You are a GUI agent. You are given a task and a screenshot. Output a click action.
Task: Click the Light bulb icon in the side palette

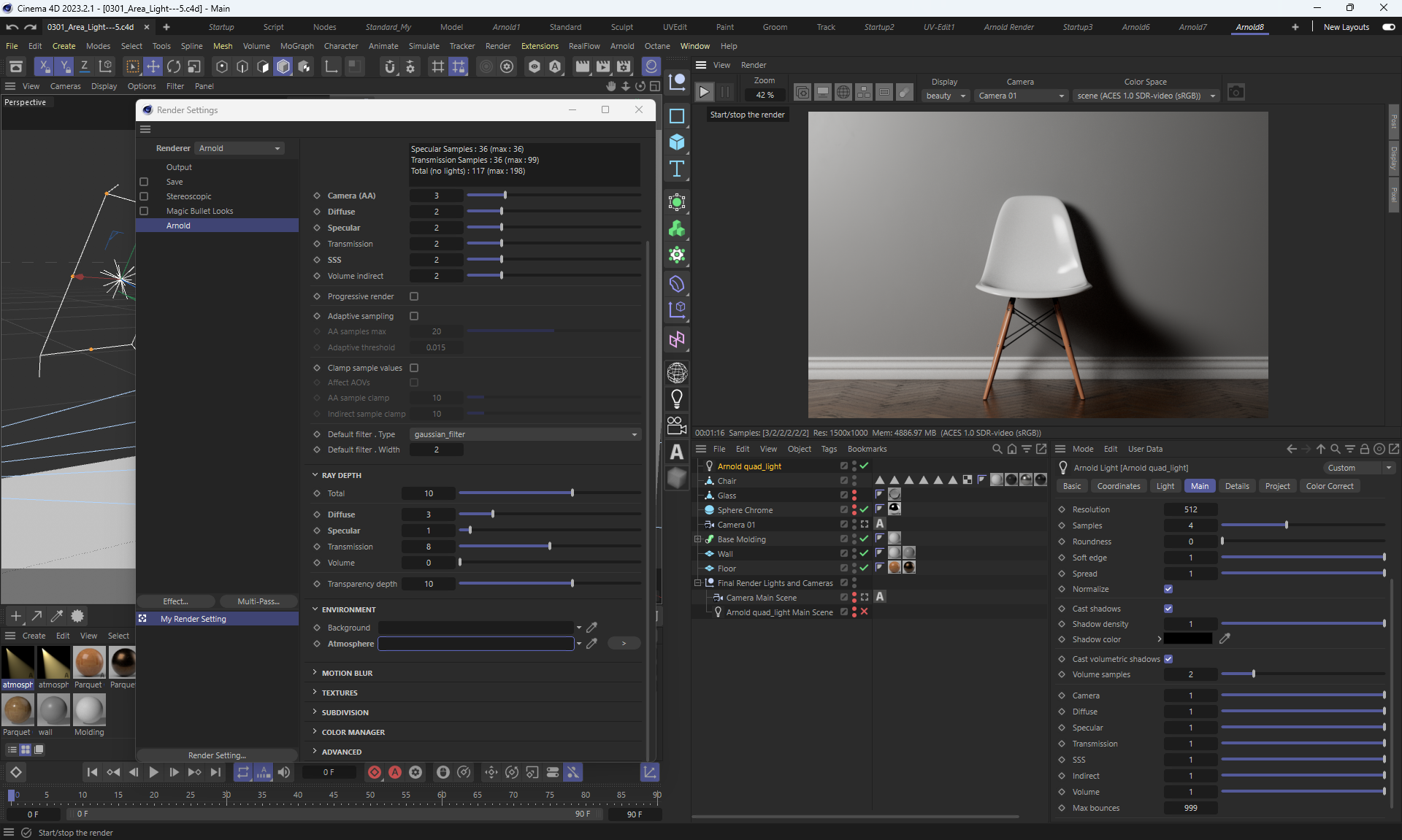point(677,398)
